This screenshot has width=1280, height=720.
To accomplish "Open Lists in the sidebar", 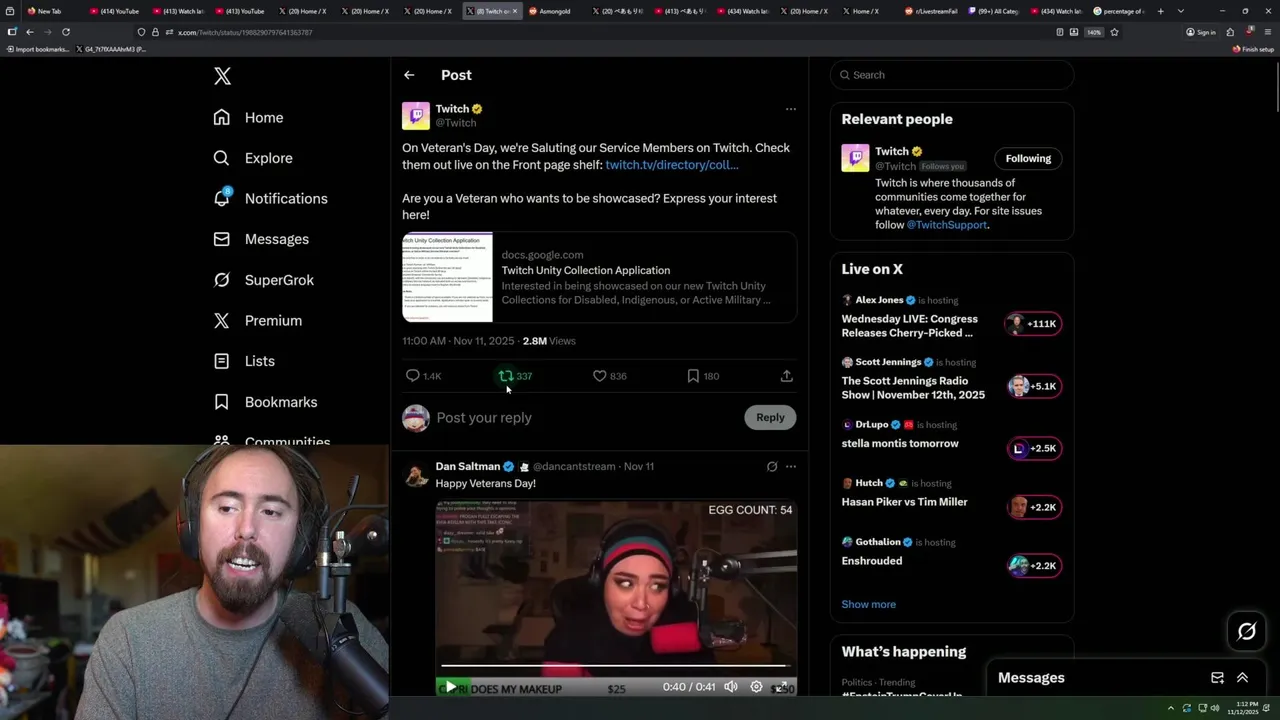I will point(244,361).
